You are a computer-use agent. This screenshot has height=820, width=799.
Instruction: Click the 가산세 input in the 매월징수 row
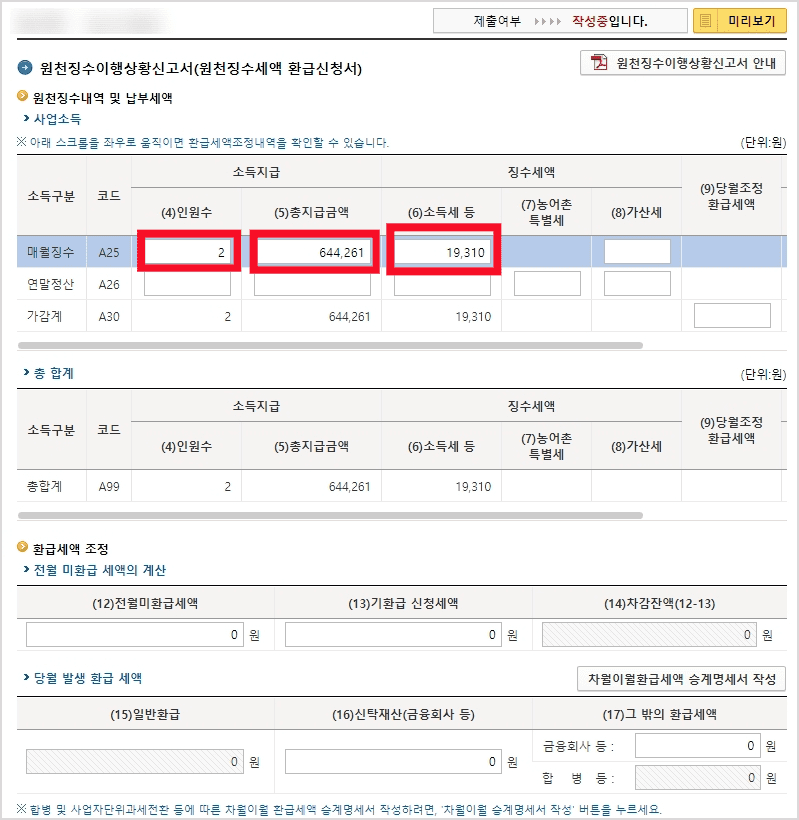pos(639,251)
